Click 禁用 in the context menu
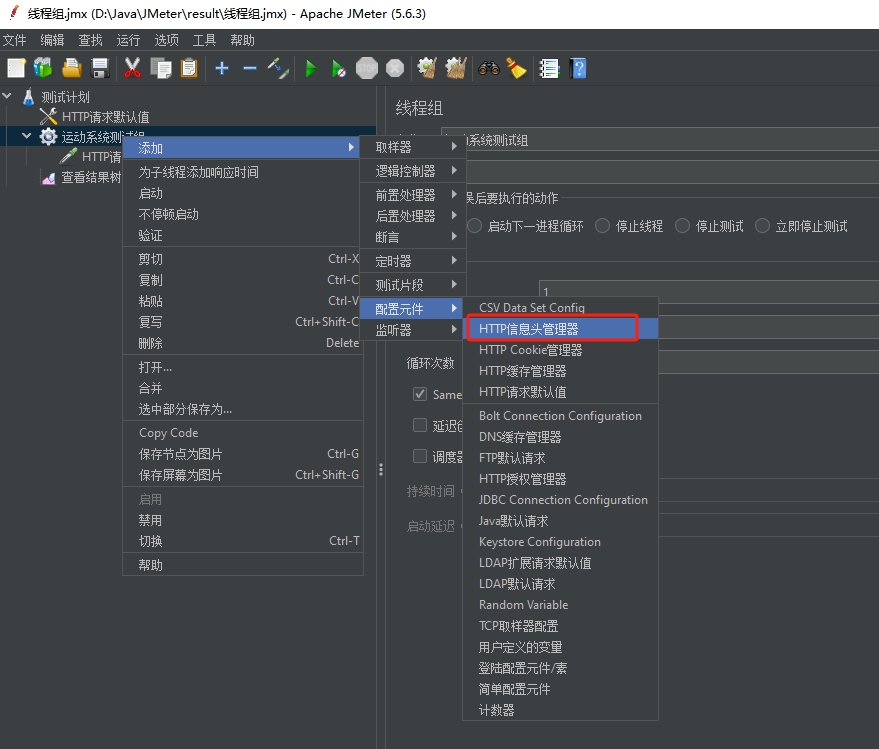The width and height of the screenshot is (879, 749). coord(150,520)
